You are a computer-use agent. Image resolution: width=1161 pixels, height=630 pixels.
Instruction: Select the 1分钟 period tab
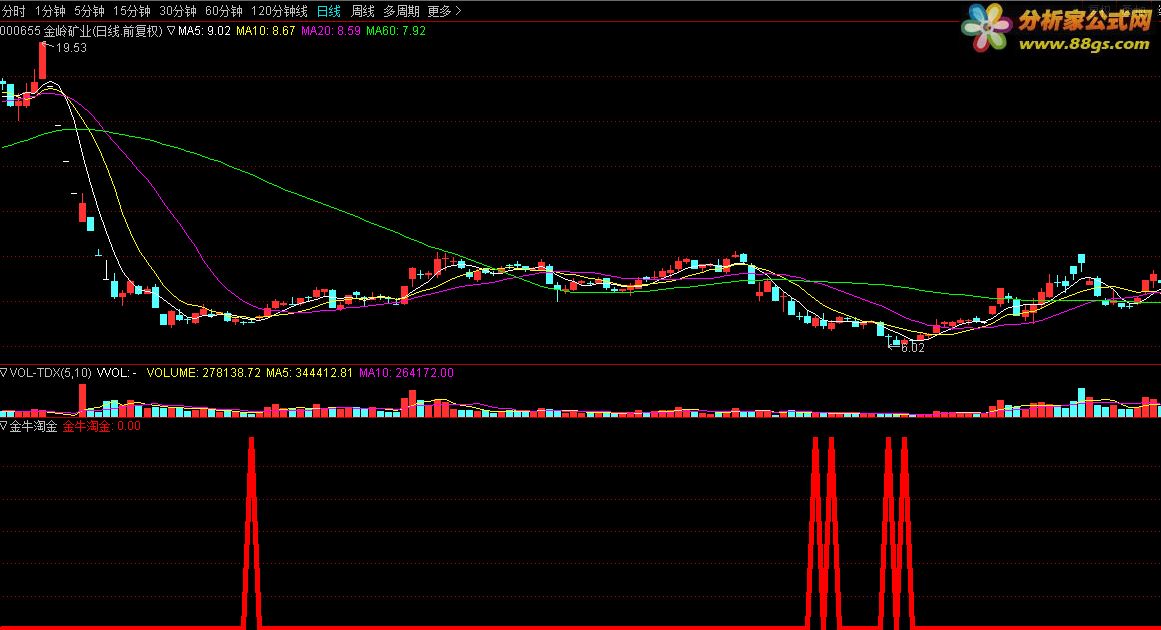pos(50,11)
